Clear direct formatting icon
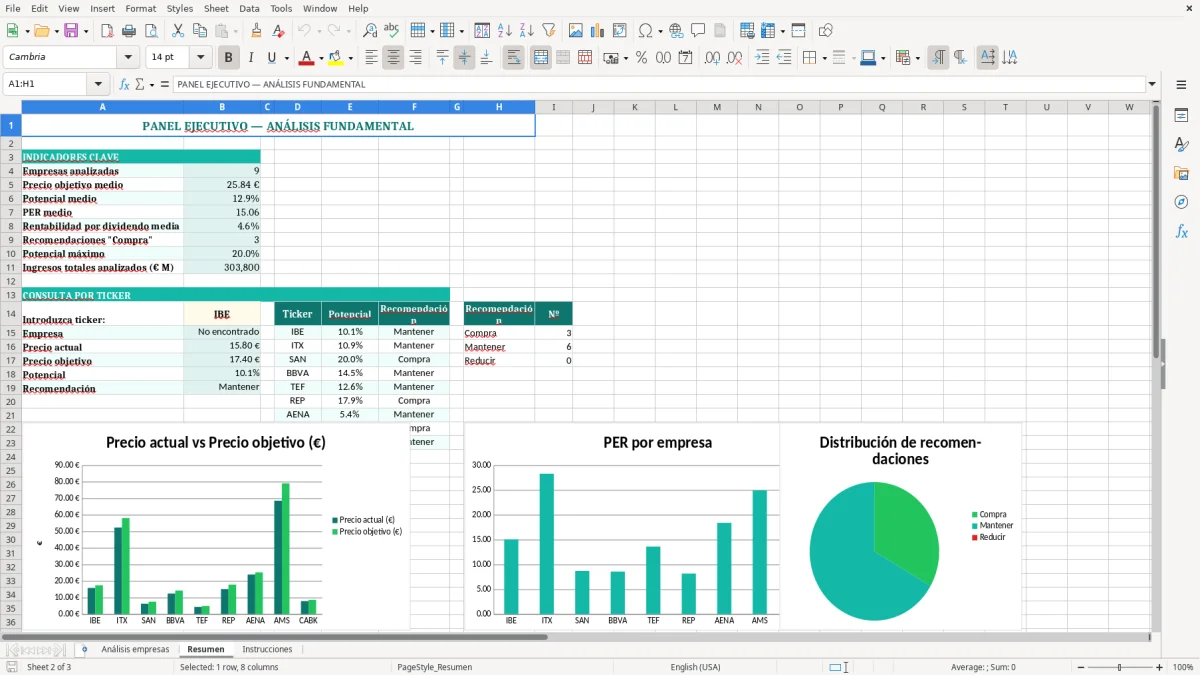 [278, 31]
